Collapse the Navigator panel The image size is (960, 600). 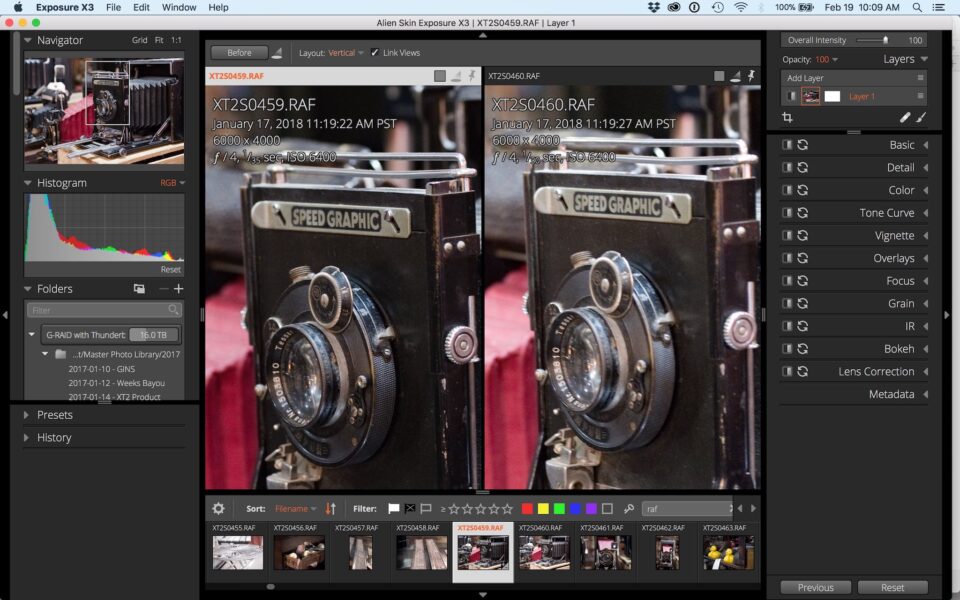tap(28, 40)
